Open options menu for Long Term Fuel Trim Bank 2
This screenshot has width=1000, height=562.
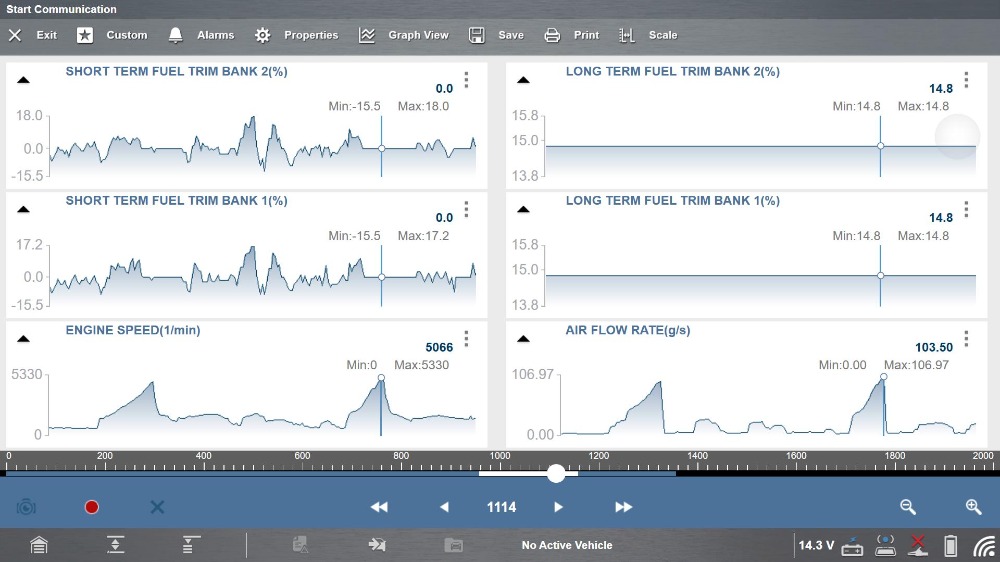point(966,80)
